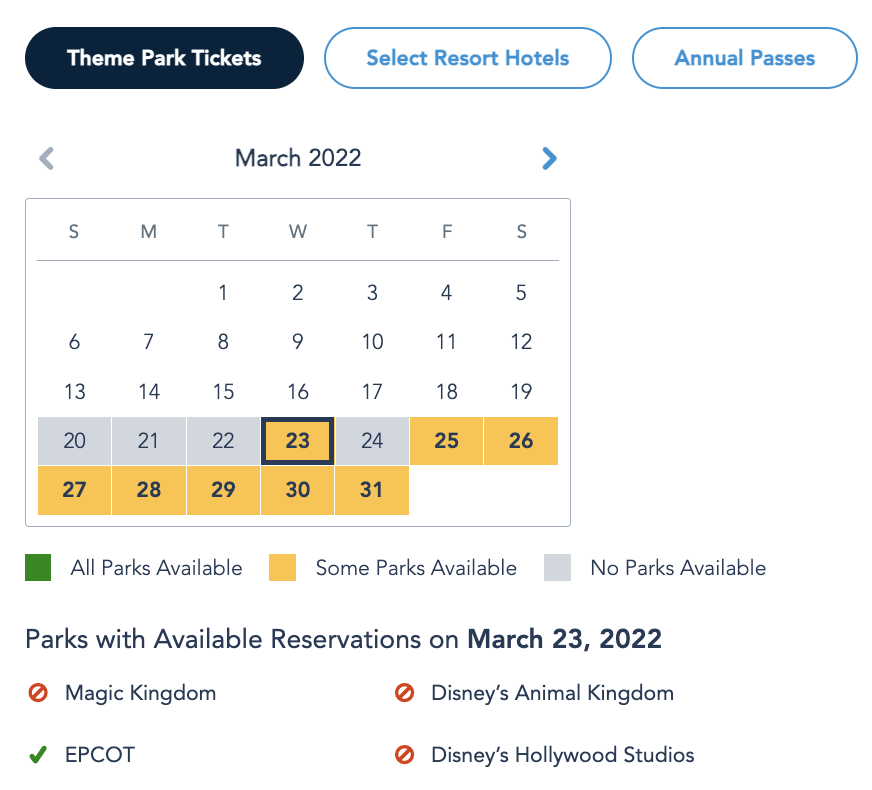Click the March 2022 month heading
This screenshot has height=790, width=872.
(298, 158)
